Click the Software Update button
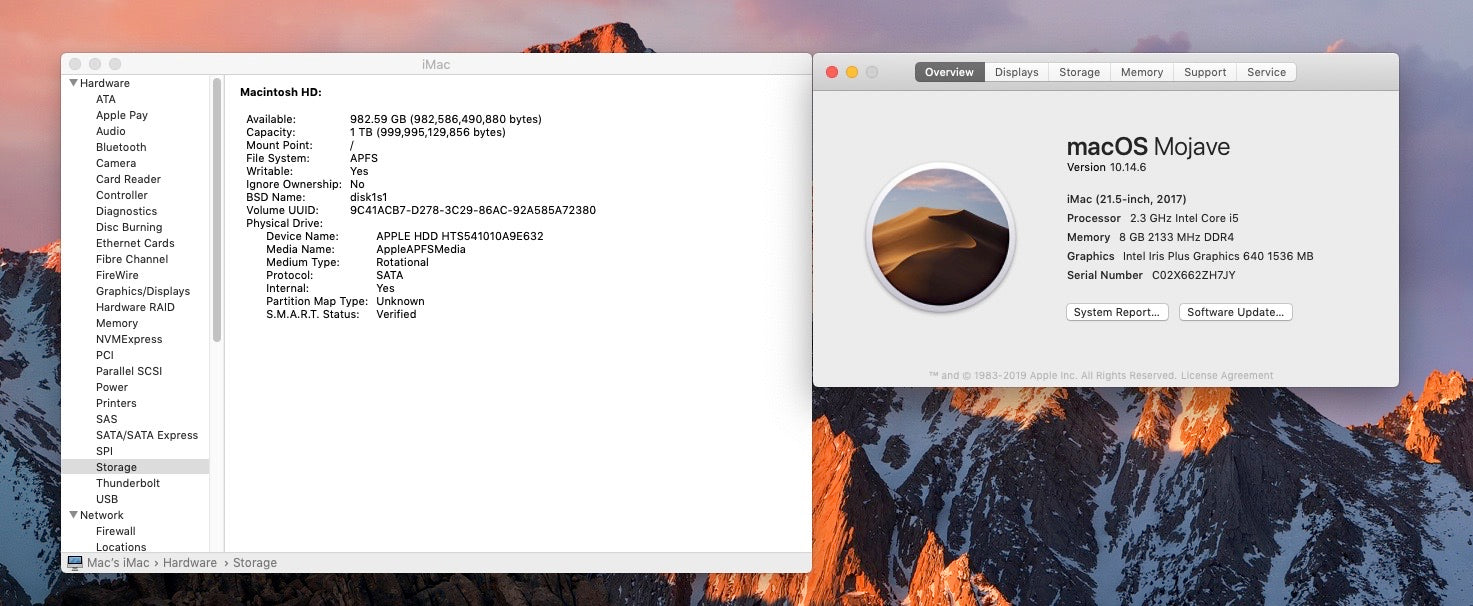 pyautogui.click(x=1235, y=312)
